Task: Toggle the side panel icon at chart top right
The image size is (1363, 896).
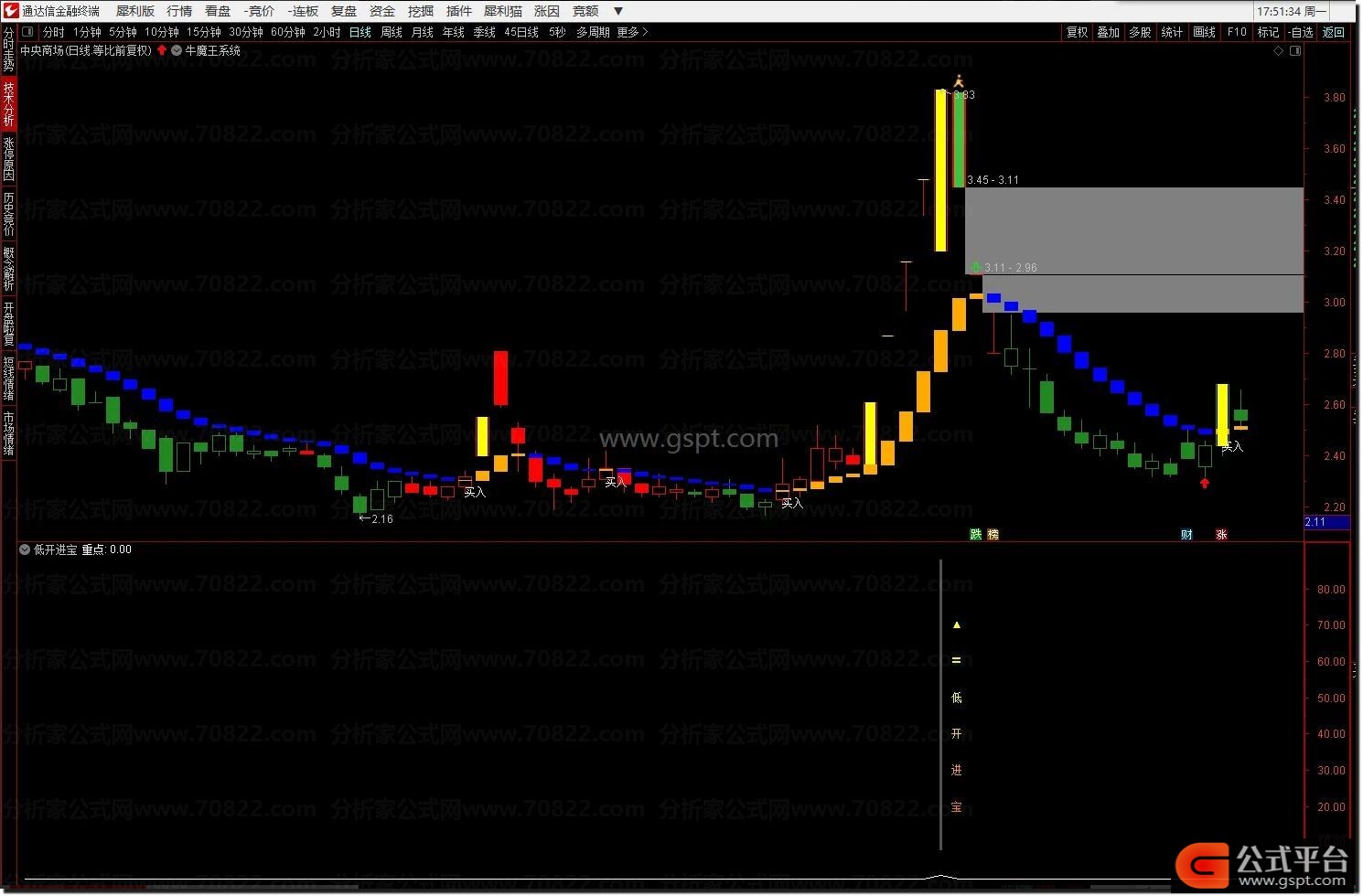Action: [1295, 51]
